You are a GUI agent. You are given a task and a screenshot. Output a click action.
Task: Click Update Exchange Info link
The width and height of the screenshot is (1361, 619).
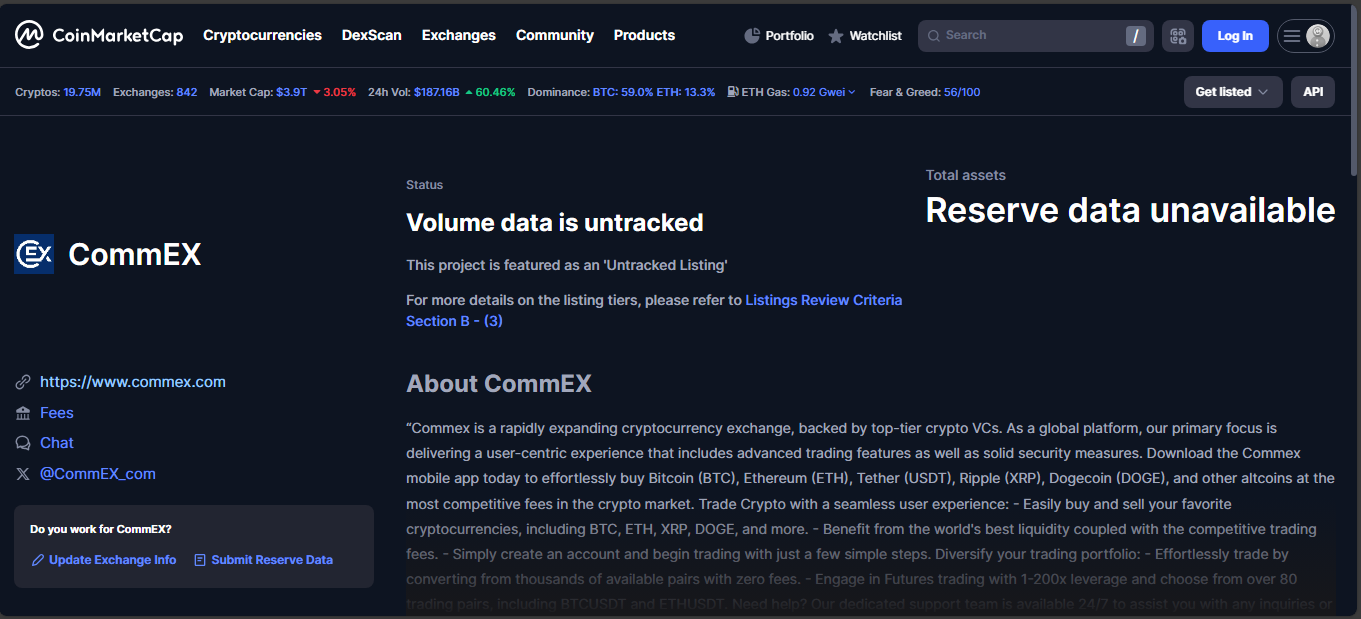[112, 560]
